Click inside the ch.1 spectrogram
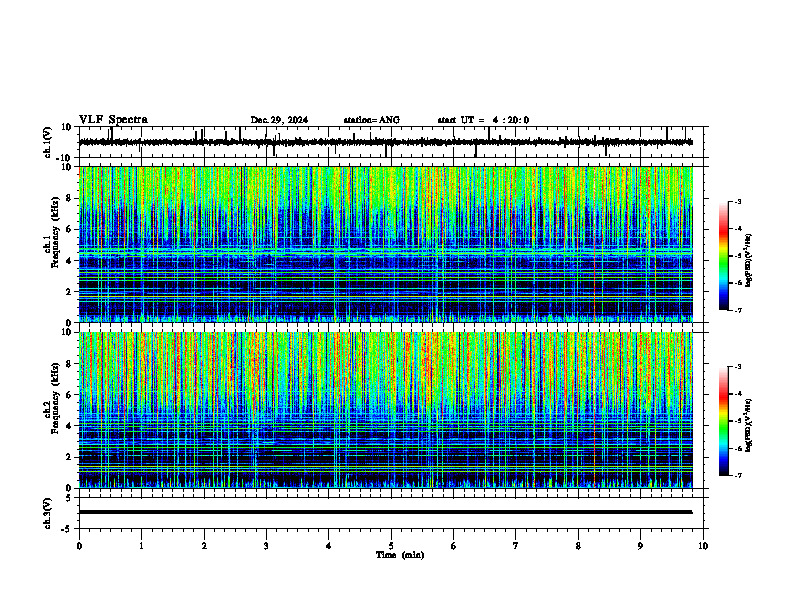Viewport: 792px width, 612px height. click(386, 244)
